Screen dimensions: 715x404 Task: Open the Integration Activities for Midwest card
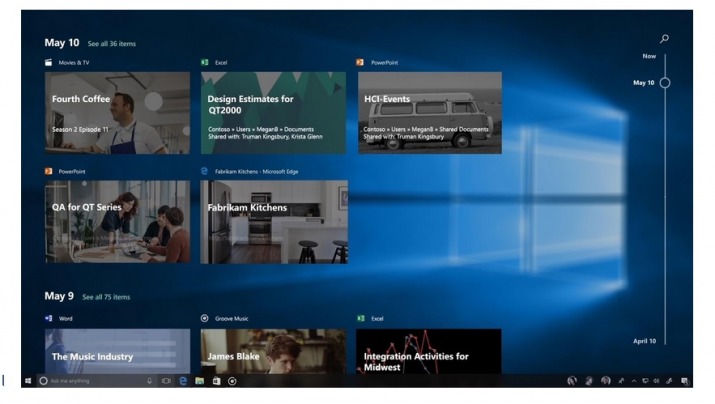429,351
